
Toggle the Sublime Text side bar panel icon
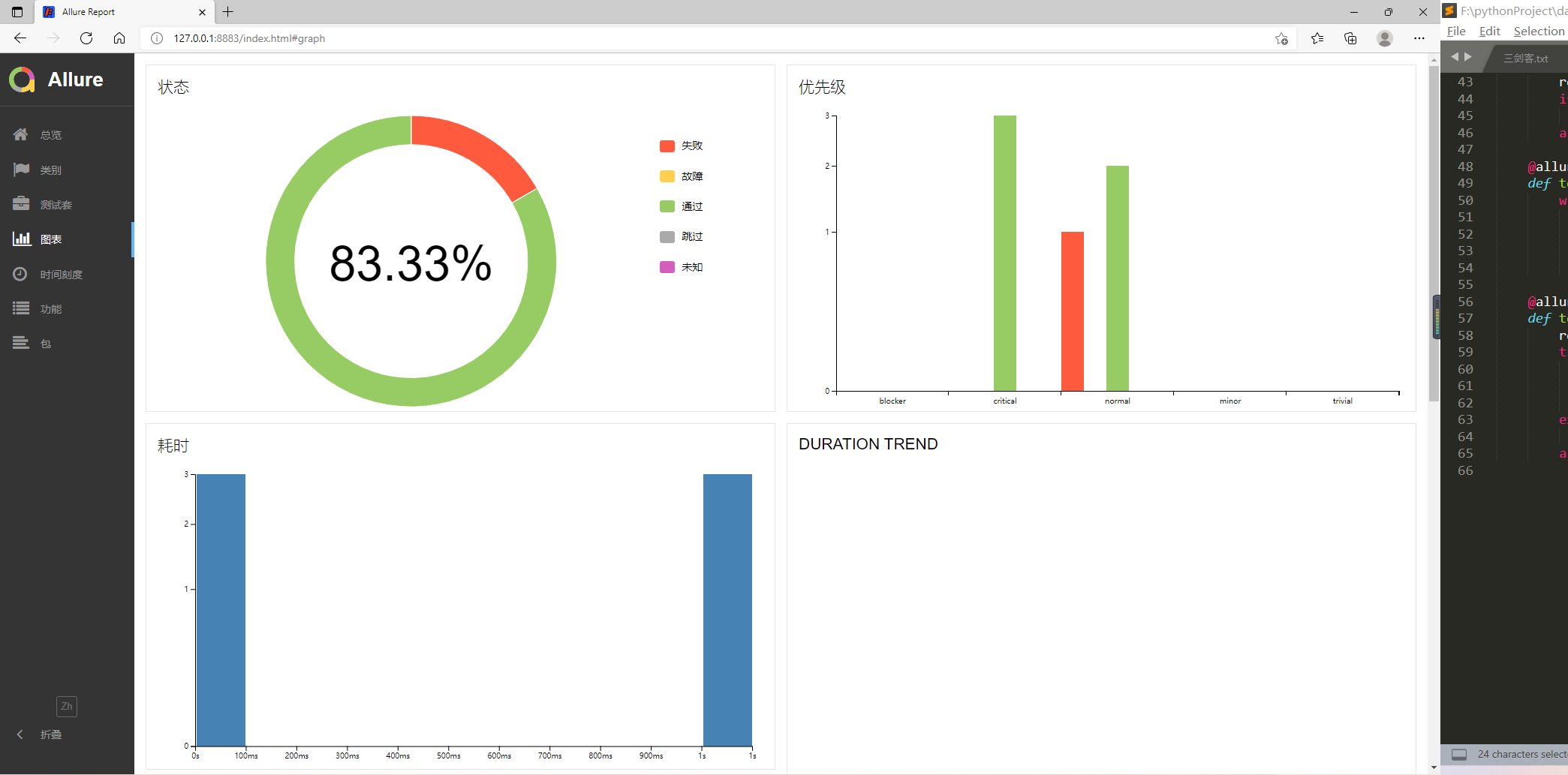click(x=1459, y=755)
